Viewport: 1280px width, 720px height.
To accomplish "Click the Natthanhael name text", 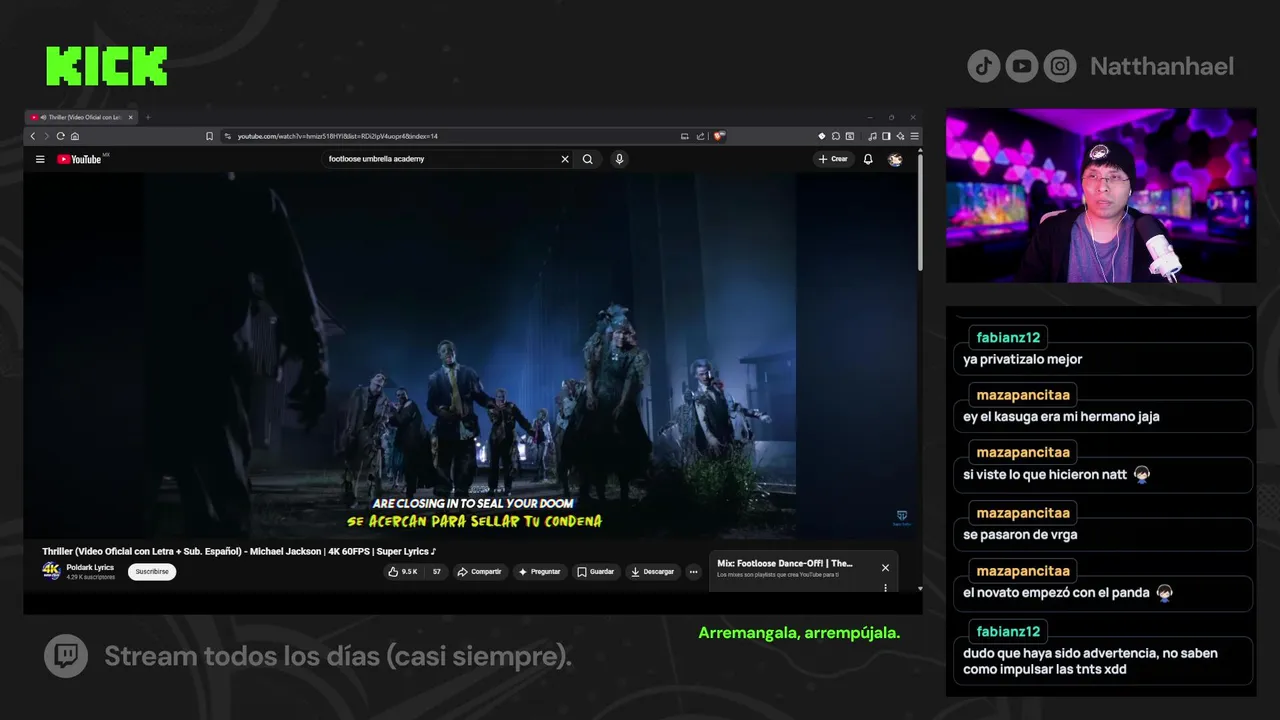I will (1162, 66).
